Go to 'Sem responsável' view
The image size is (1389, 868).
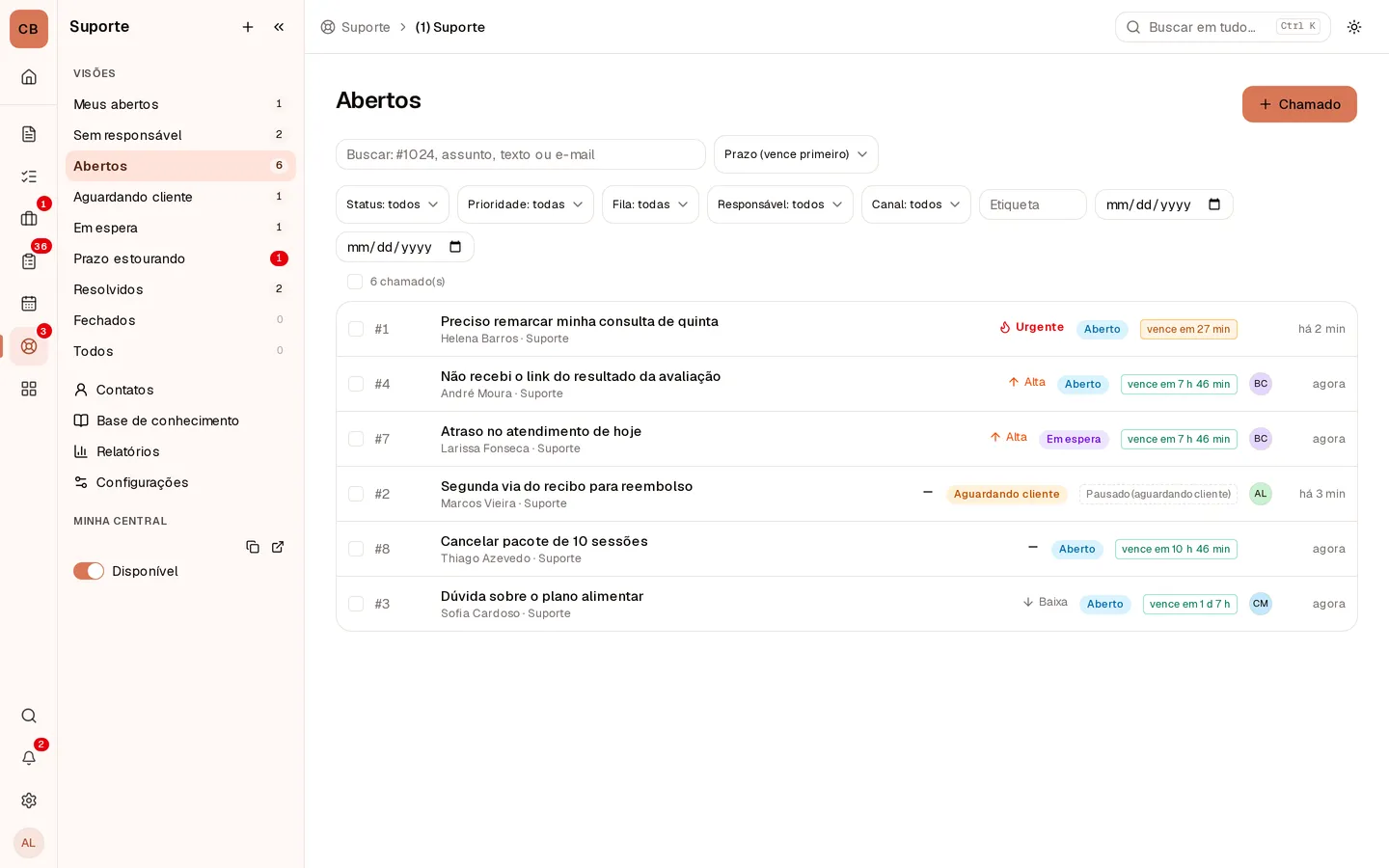tap(180, 135)
